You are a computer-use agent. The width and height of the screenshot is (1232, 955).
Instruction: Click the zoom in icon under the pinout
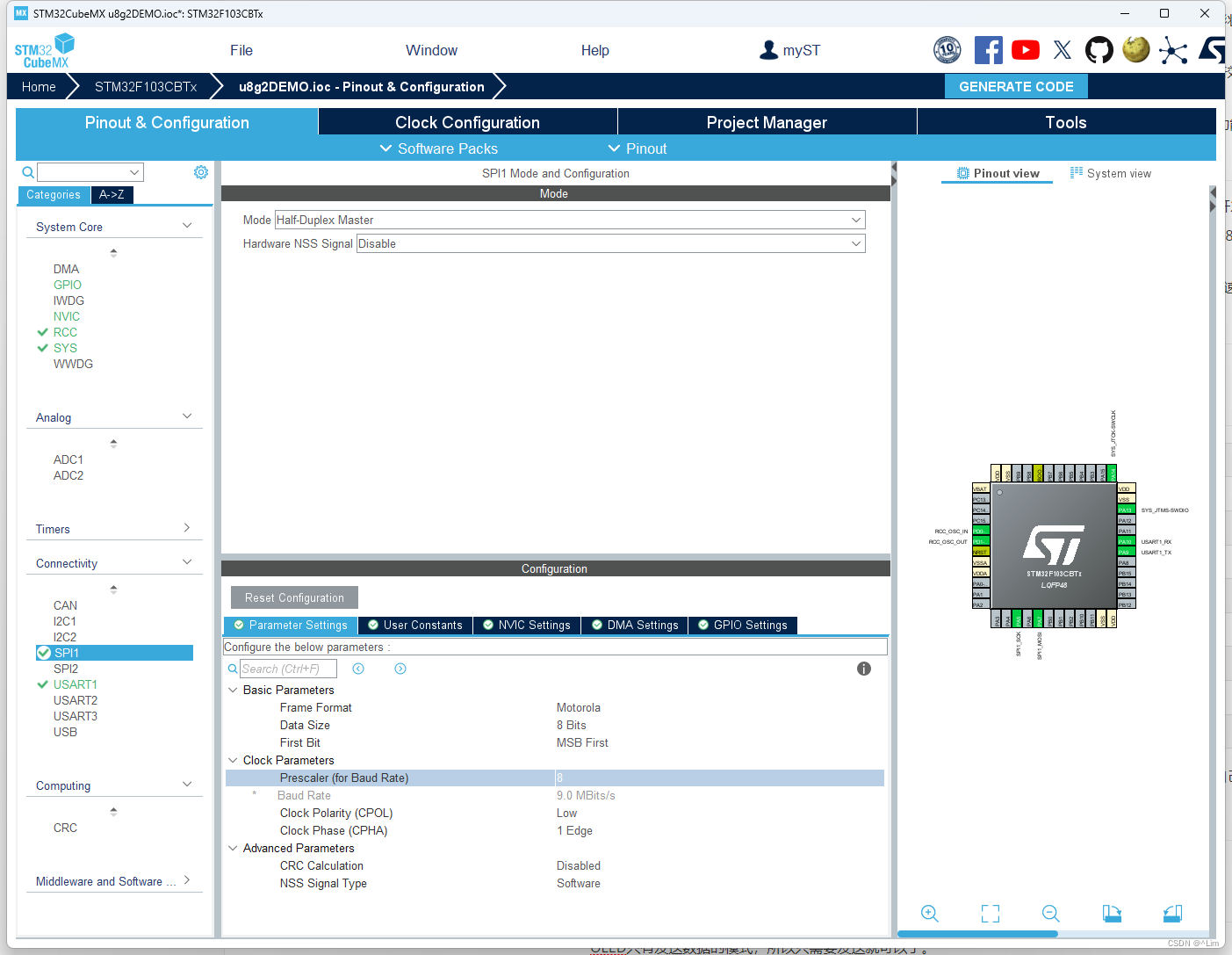(930, 914)
